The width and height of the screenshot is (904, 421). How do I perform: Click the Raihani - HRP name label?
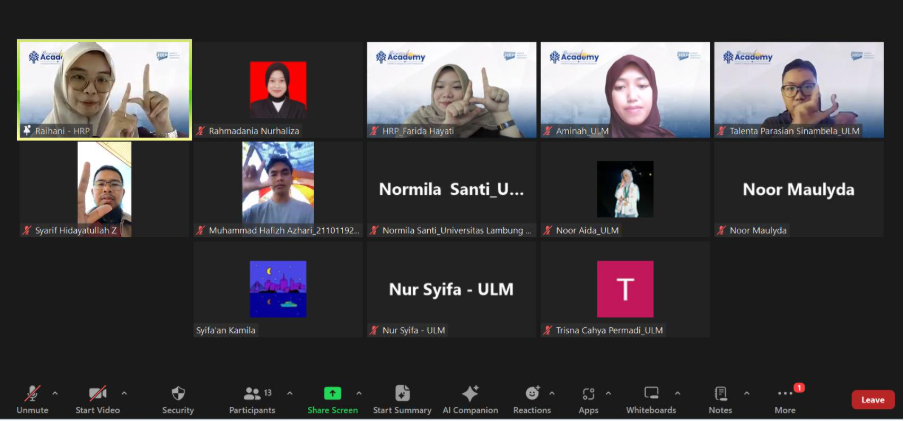point(63,131)
